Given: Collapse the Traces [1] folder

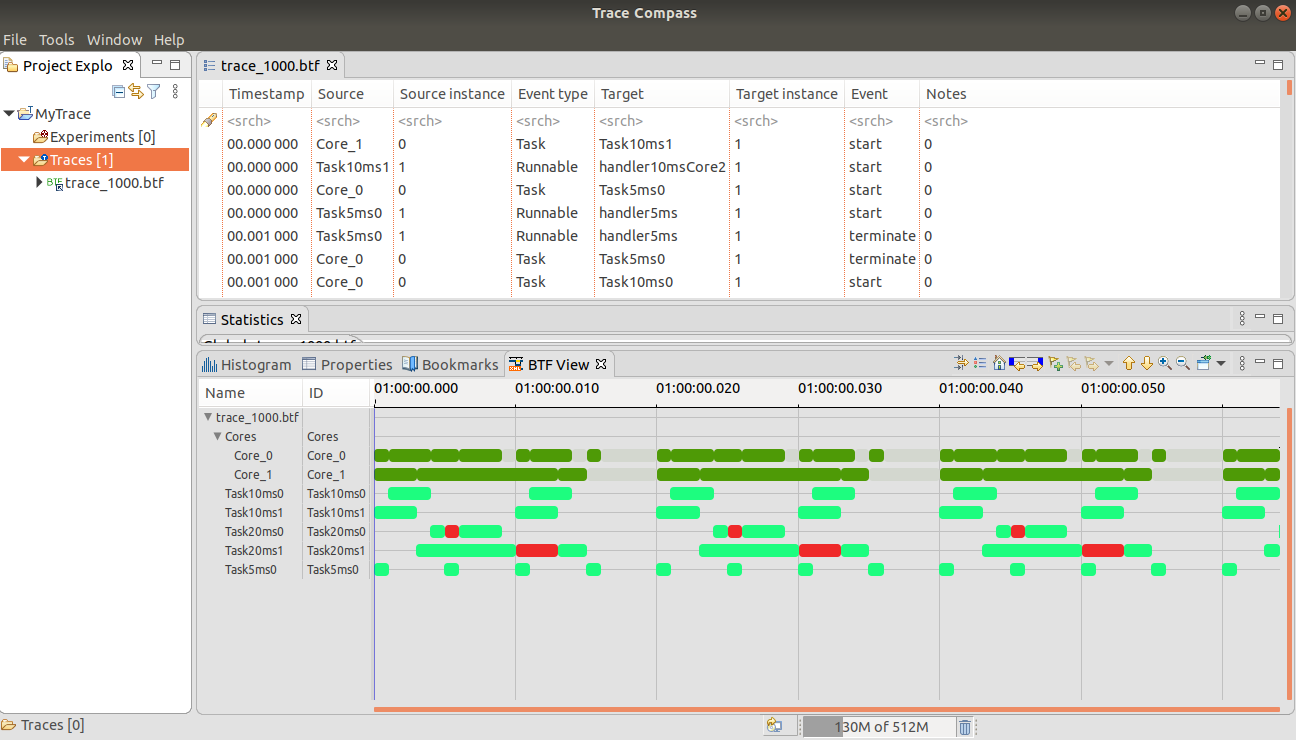Looking at the screenshot, I should click(24, 160).
